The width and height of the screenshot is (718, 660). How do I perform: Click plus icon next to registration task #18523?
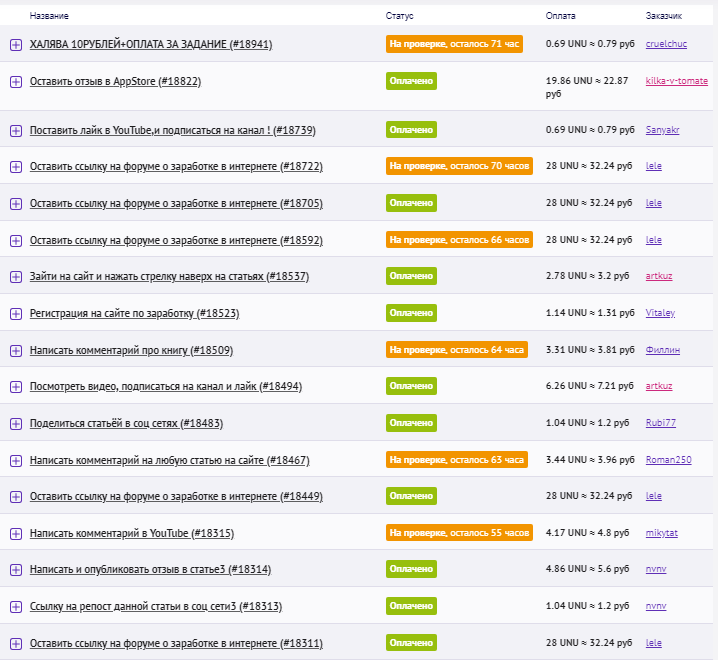coord(15,314)
